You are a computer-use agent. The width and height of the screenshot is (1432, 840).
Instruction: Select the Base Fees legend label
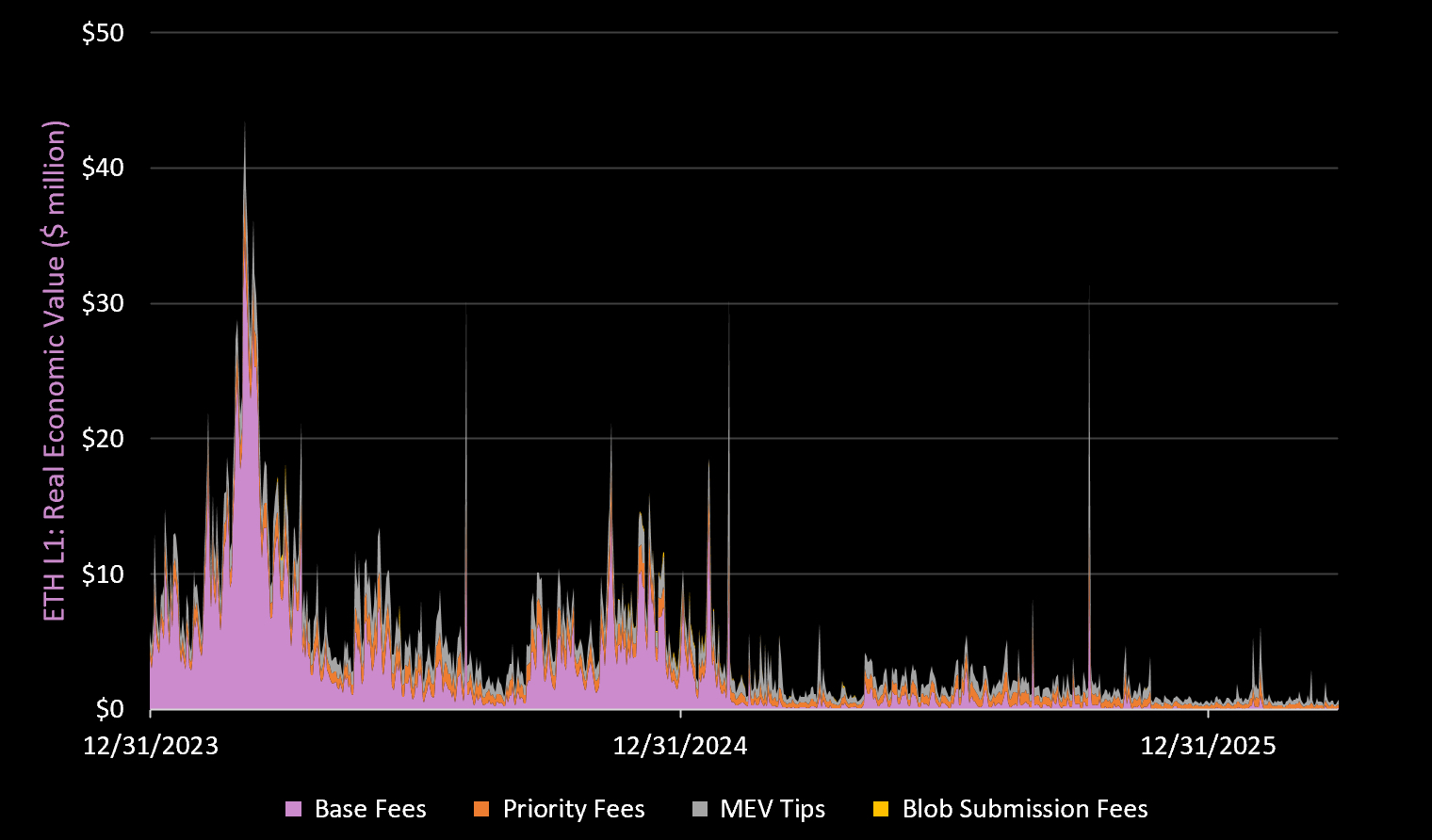pyautogui.click(x=370, y=809)
